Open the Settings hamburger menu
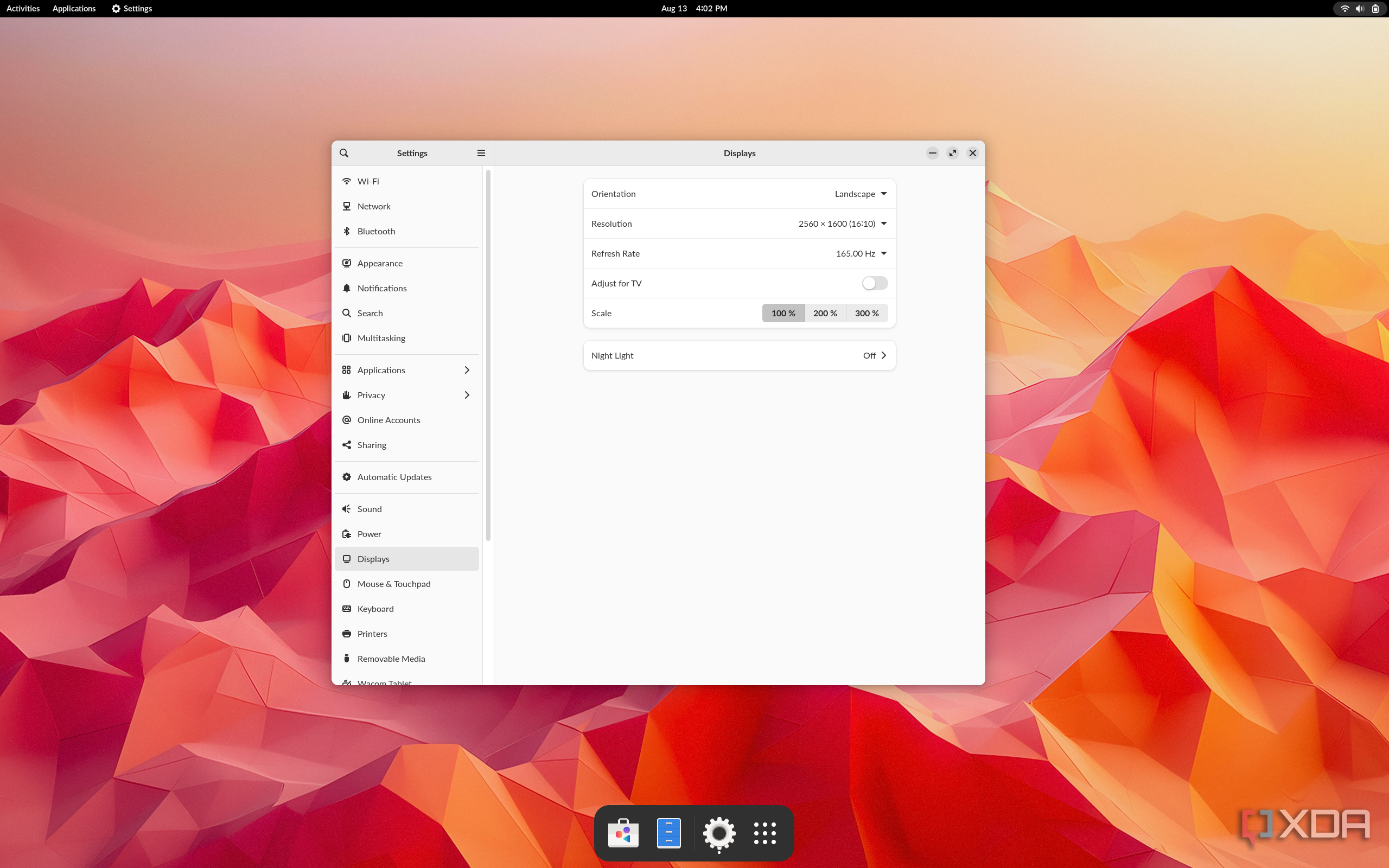Screen dimensions: 1389x868 pos(481,154)
